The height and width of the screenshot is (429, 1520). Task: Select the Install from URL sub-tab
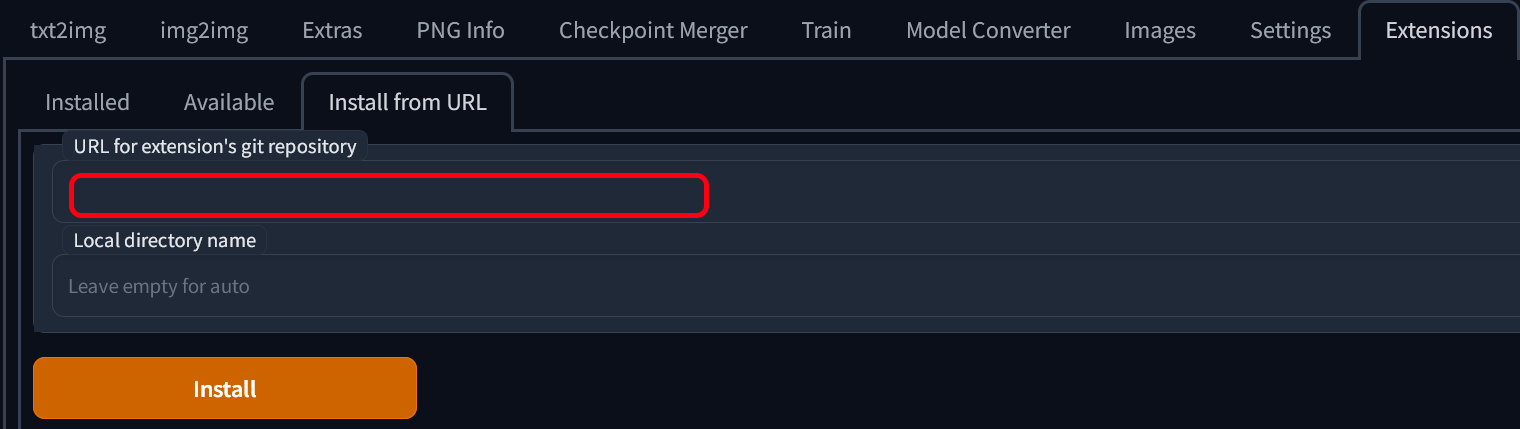coord(408,102)
